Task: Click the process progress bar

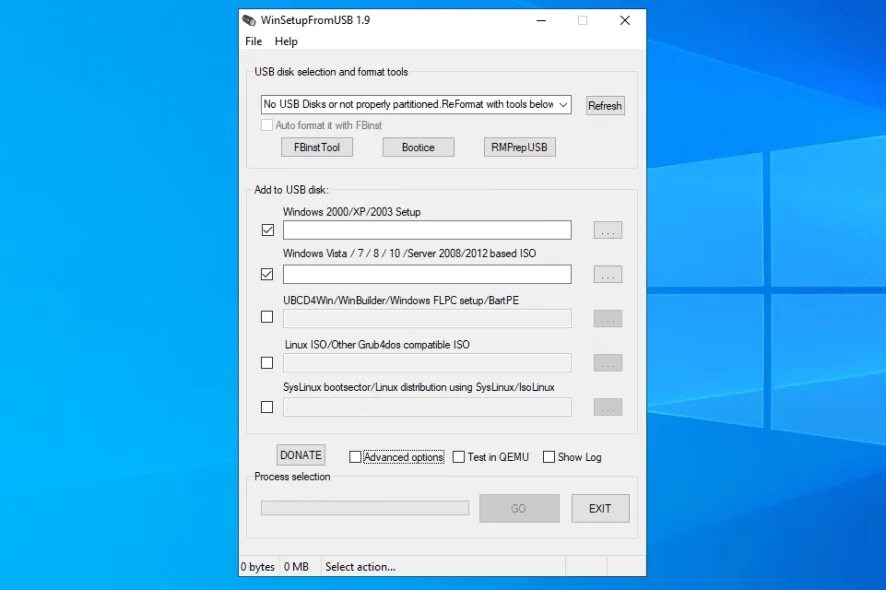Action: click(x=365, y=508)
